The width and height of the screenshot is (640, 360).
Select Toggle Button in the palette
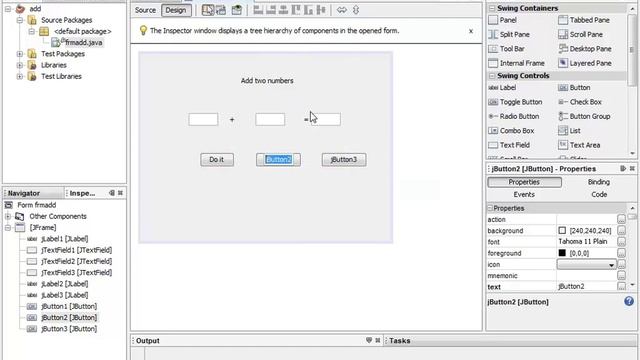tap(516, 102)
